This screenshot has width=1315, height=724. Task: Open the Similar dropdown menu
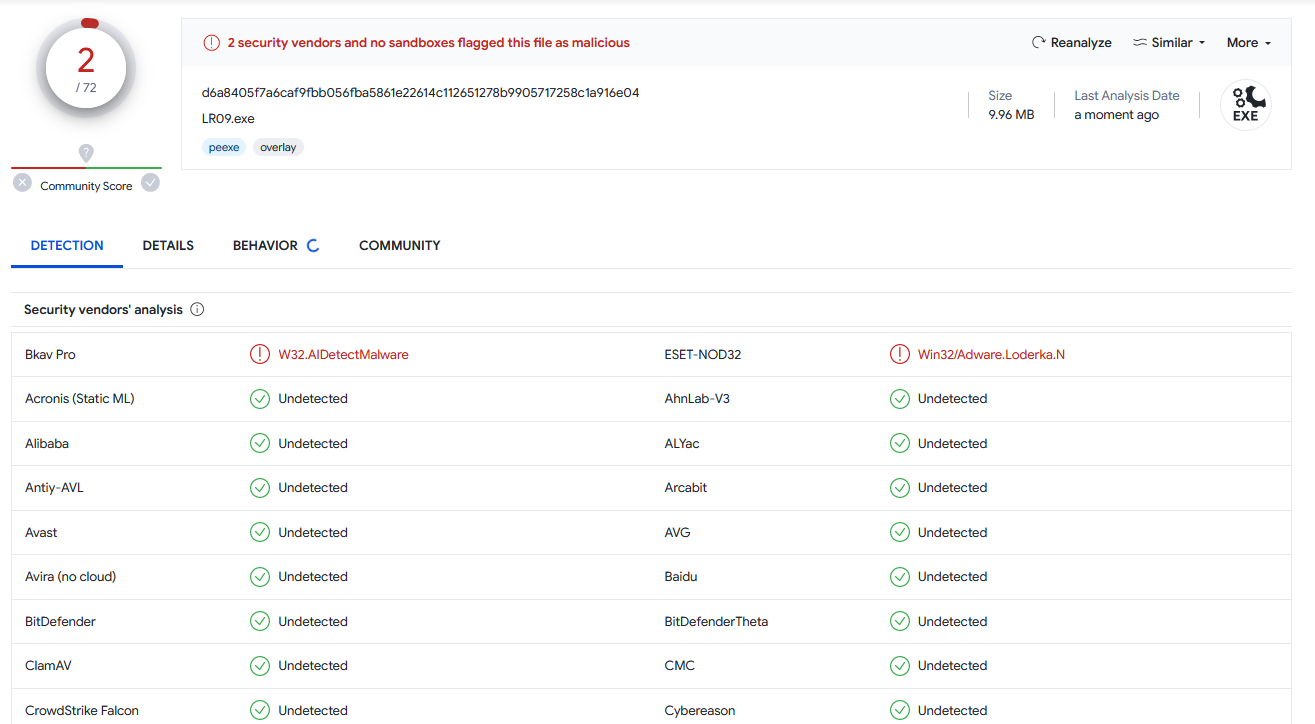pos(1169,43)
